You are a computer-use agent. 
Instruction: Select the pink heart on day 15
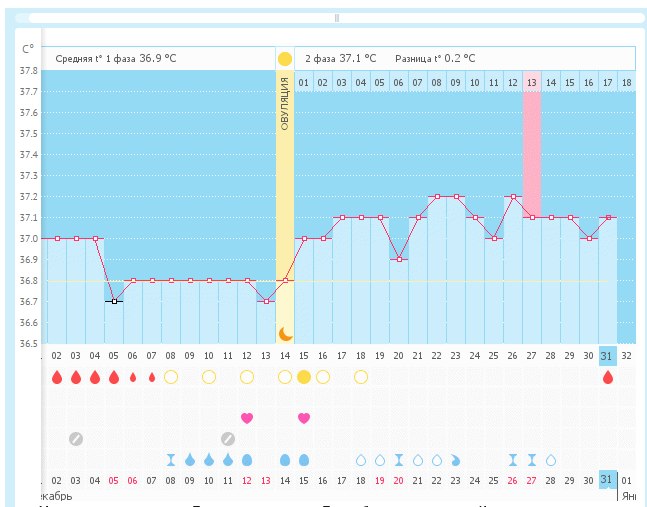(304, 417)
